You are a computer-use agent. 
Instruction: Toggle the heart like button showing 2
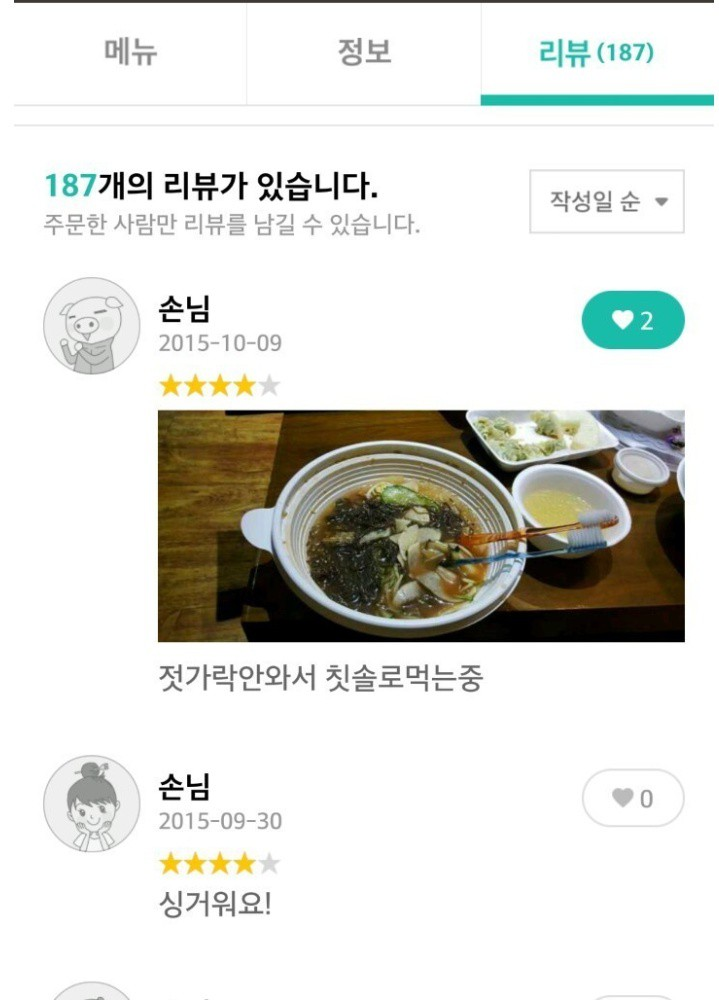click(633, 320)
